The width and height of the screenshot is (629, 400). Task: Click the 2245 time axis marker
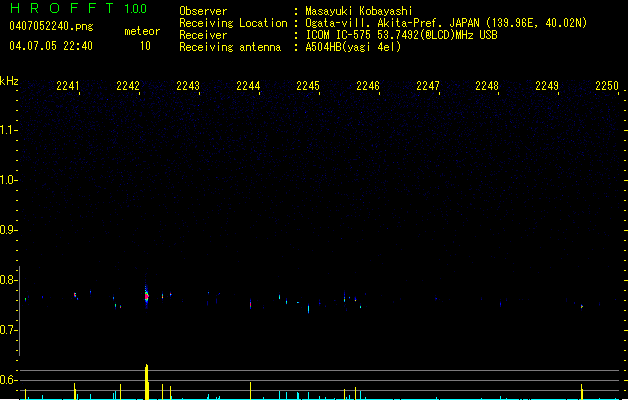(x=308, y=86)
